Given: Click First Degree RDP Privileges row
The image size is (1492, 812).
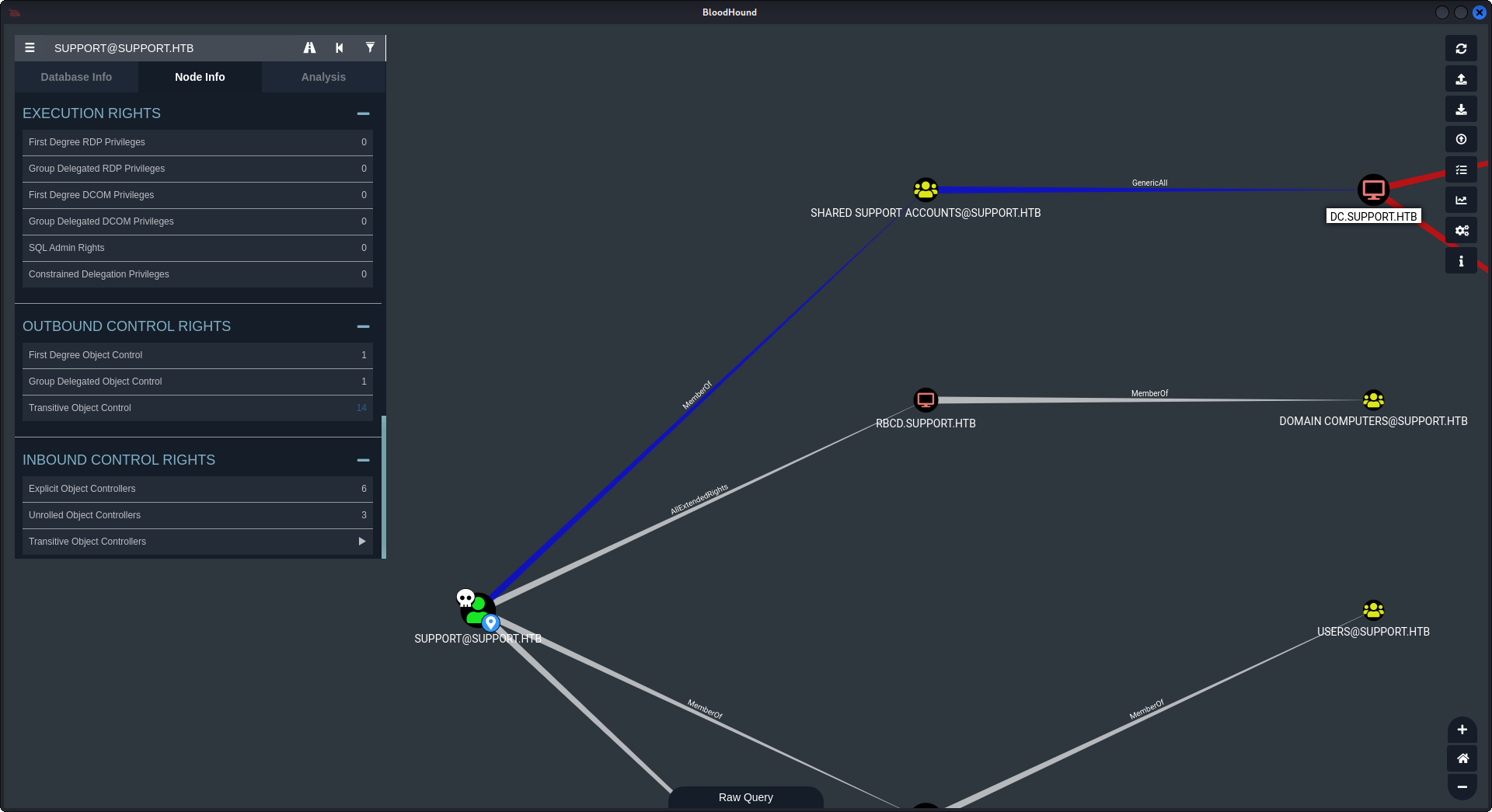Looking at the screenshot, I should pos(197,142).
